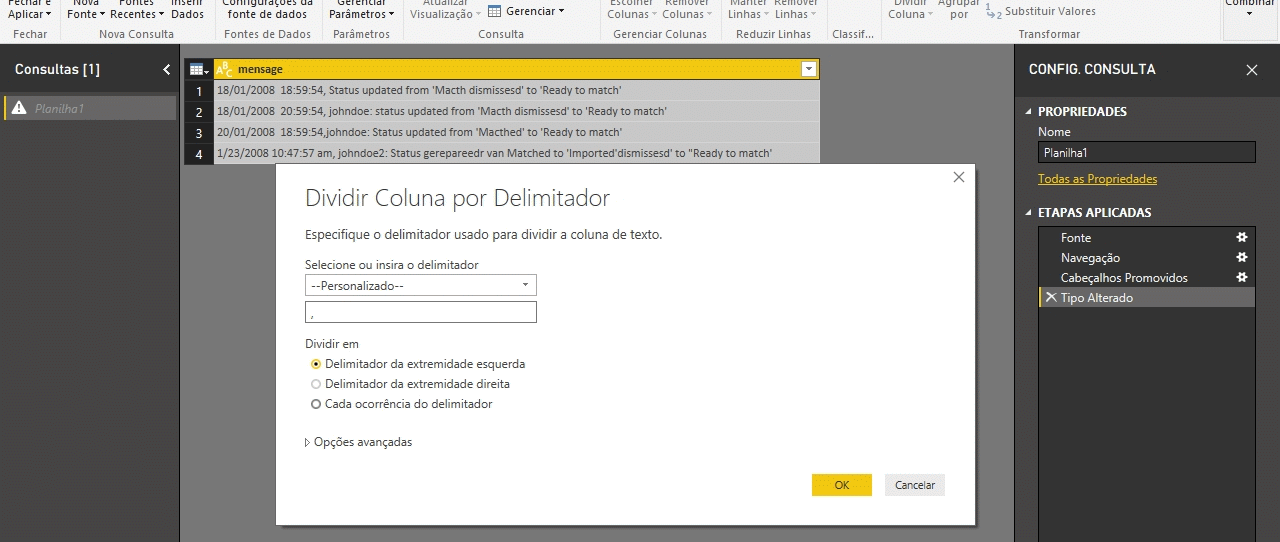Screen dimensions: 1280x542
Task: Click the Nome field containing Planilha1
Action: [1147, 152]
